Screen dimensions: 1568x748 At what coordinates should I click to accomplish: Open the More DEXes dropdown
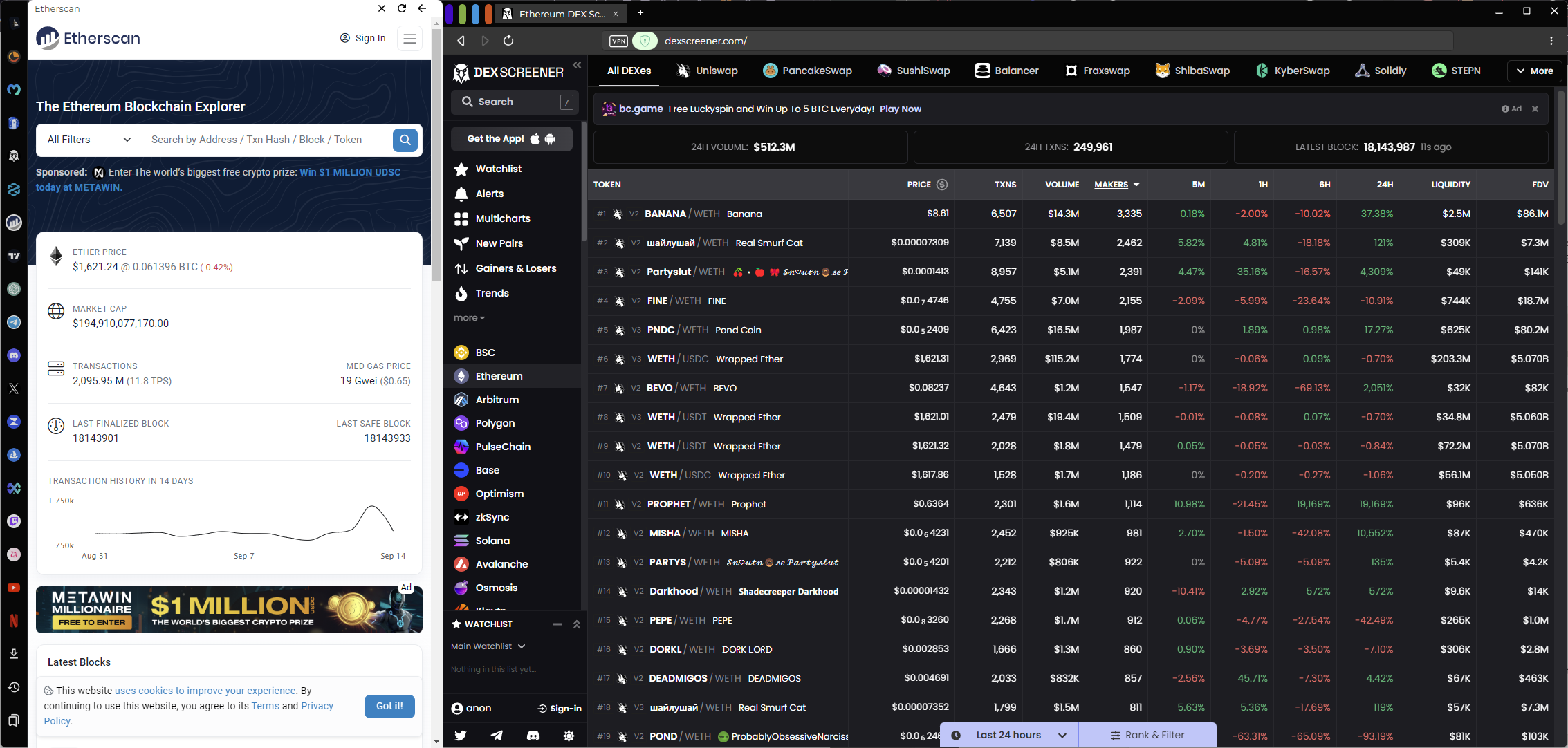[x=1534, y=71]
